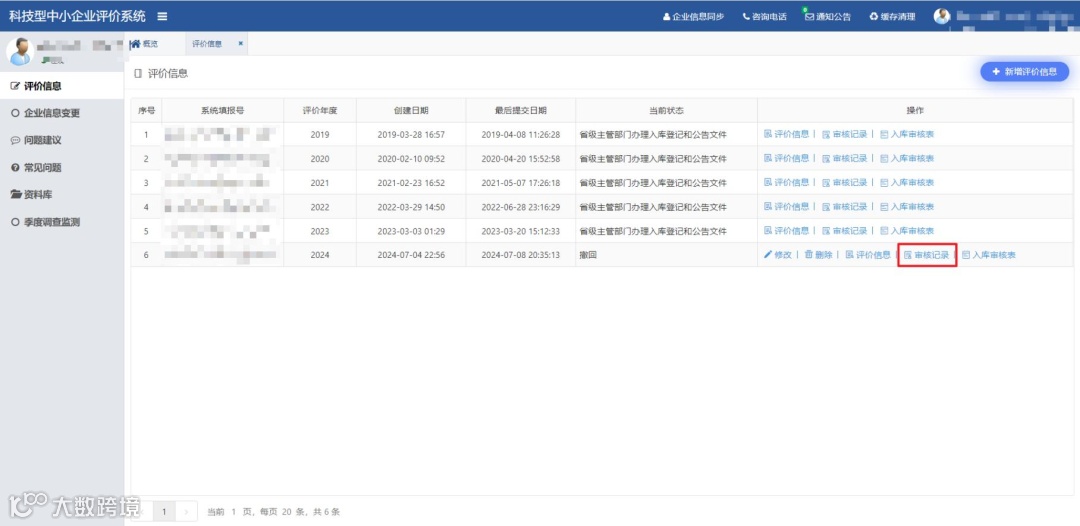
Task: Select the date 2022-03-29 14:50
Action: click(x=411, y=207)
